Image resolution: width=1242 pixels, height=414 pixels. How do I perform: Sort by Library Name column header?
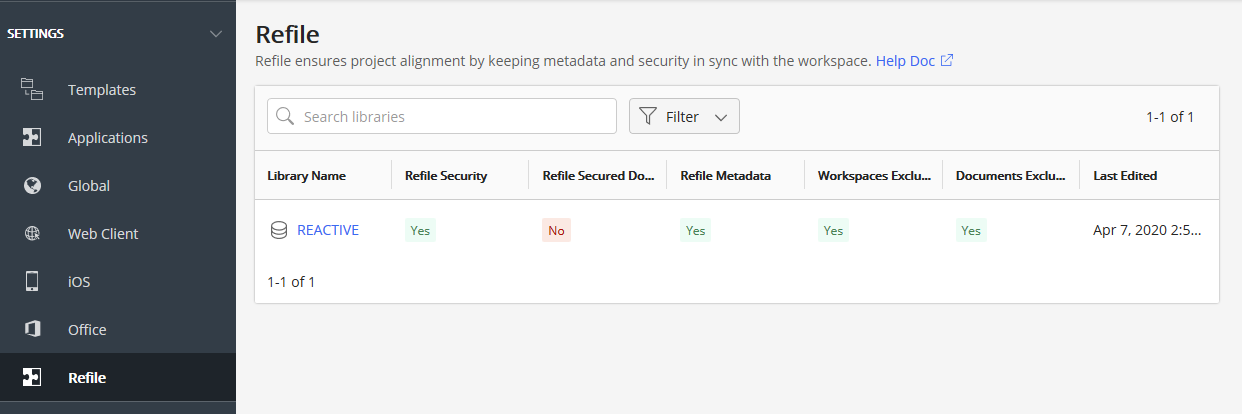point(307,176)
